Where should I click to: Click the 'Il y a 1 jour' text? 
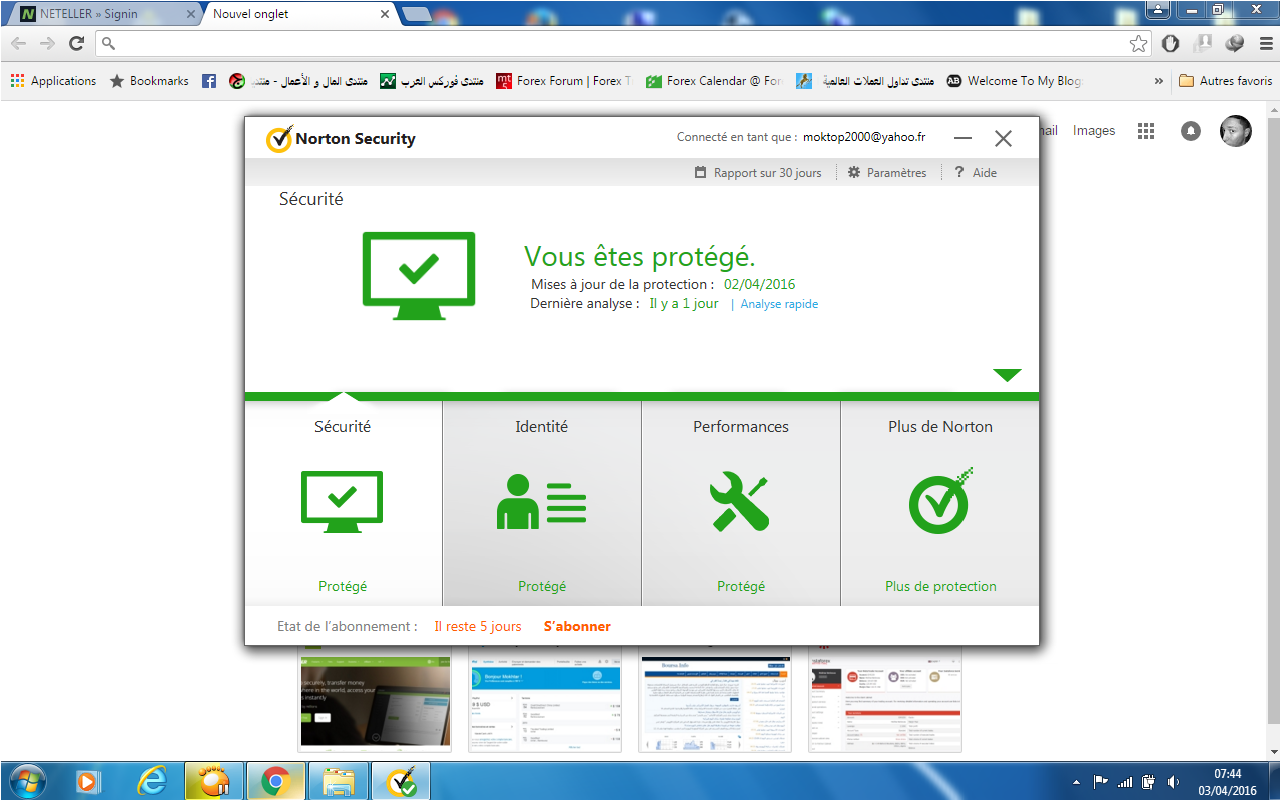pos(684,304)
